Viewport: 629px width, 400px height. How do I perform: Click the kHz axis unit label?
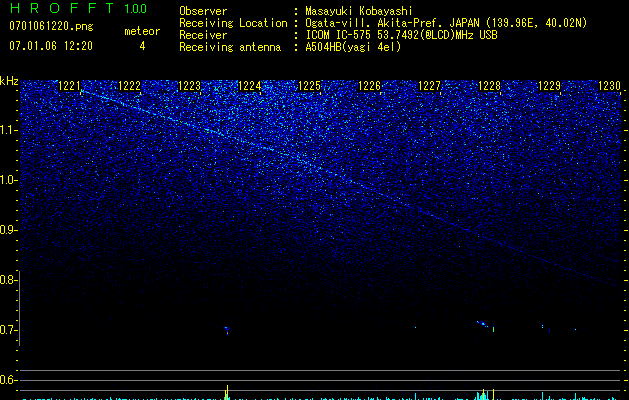(9, 81)
